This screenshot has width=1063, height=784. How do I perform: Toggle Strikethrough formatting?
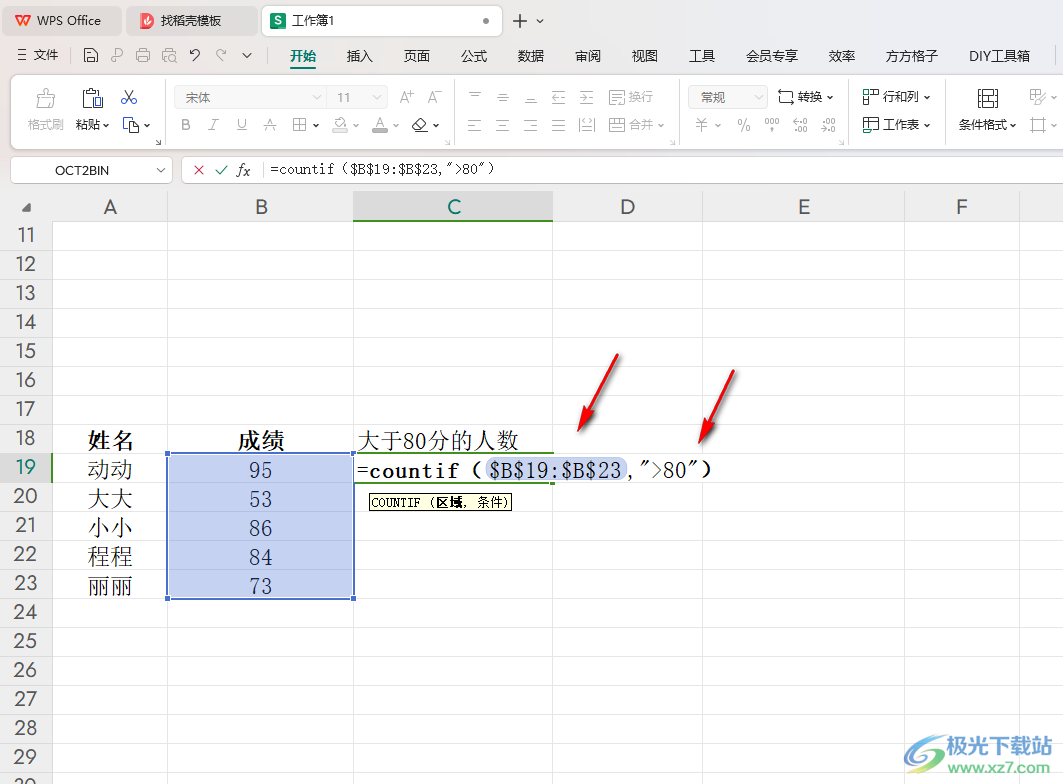pyautogui.click(x=270, y=125)
